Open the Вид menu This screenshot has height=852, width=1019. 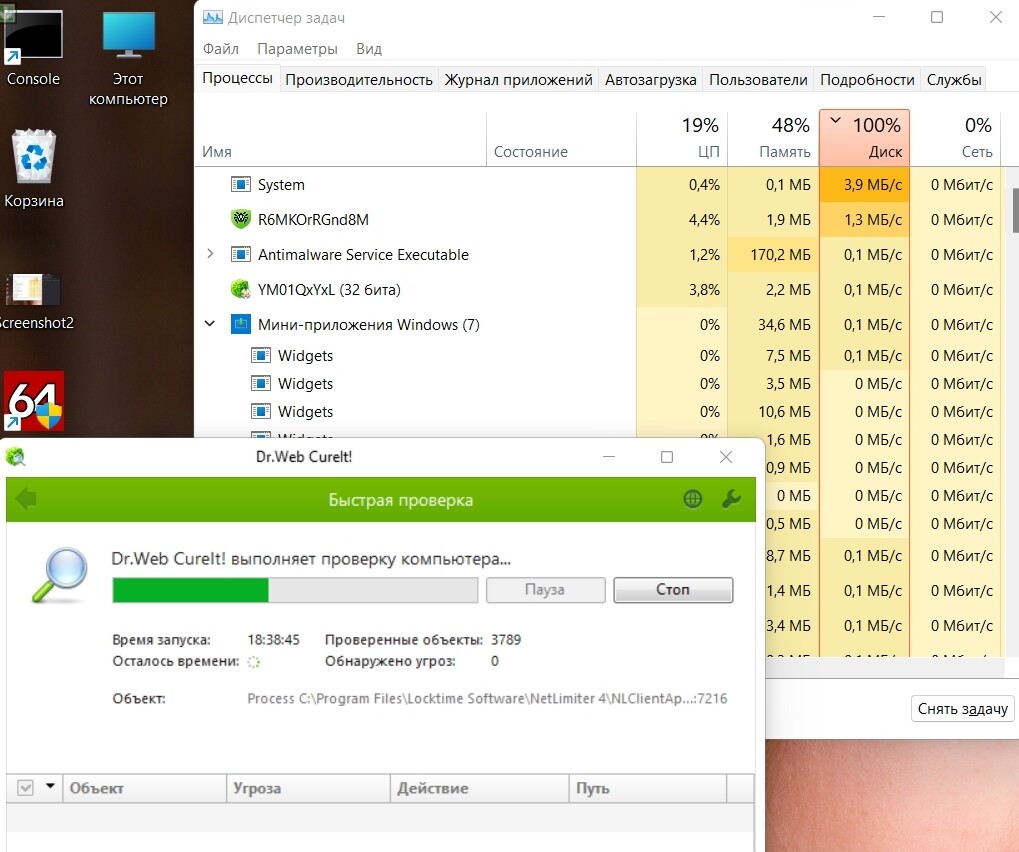click(368, 49)
